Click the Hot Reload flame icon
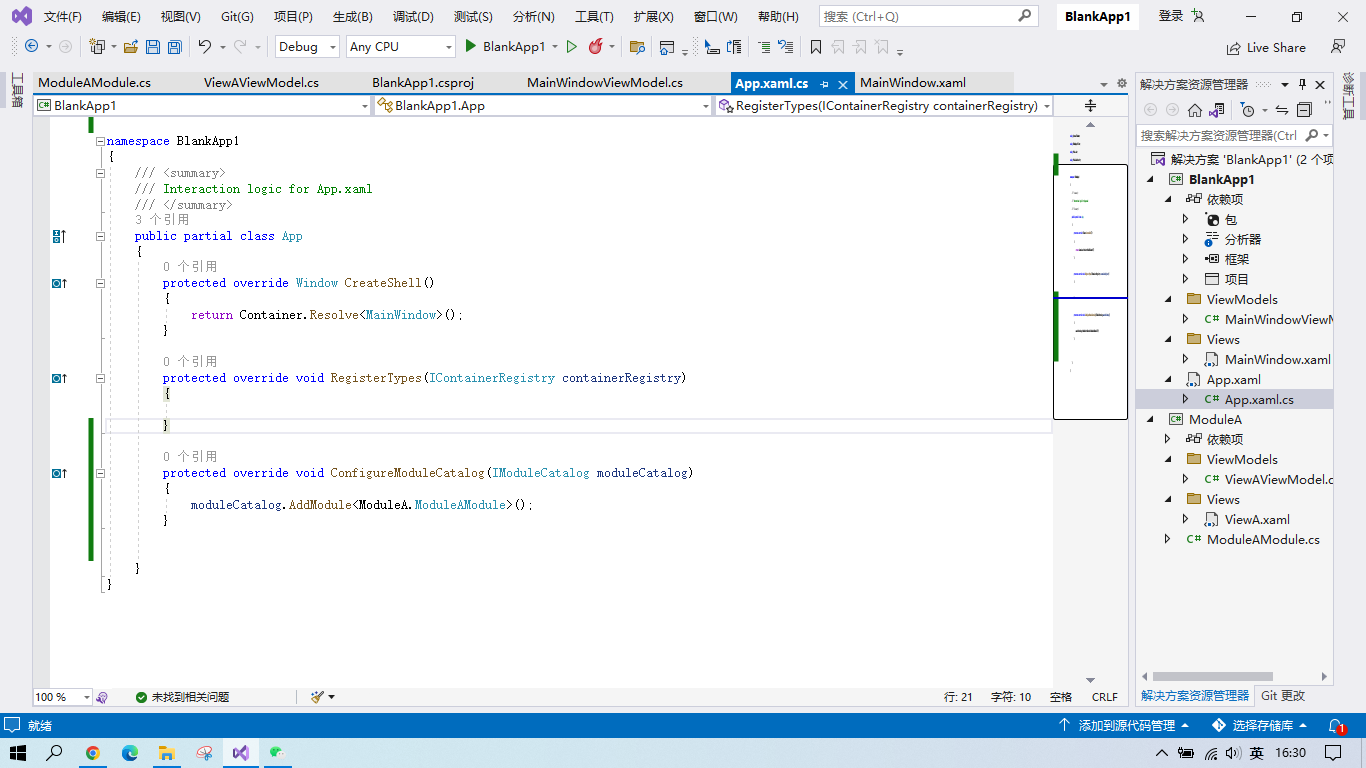The height and width of the screenshot is (768, 1366). pos(595,47)
